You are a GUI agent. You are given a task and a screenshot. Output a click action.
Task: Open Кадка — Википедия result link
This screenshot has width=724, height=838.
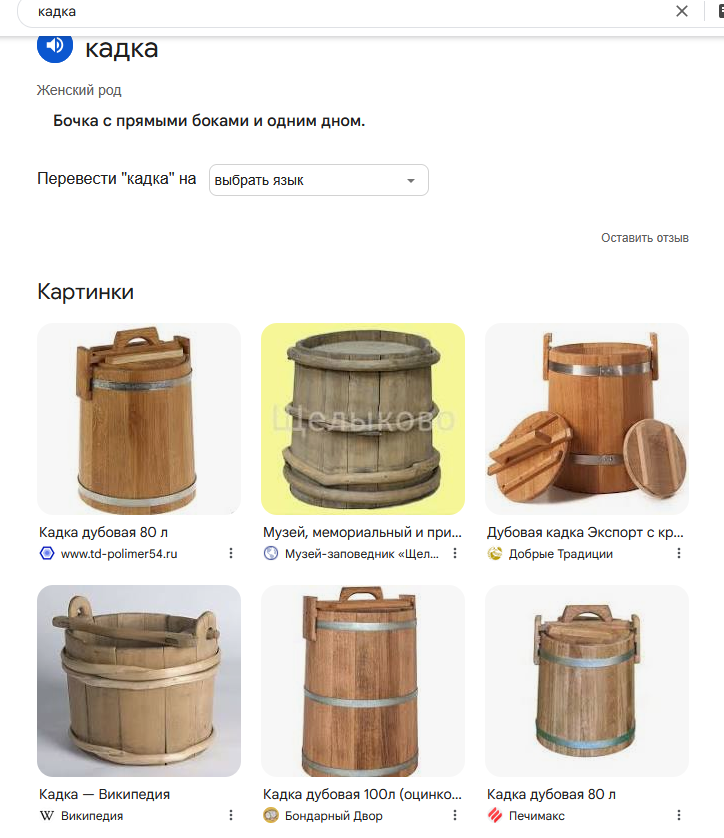[x=104, y=794]
